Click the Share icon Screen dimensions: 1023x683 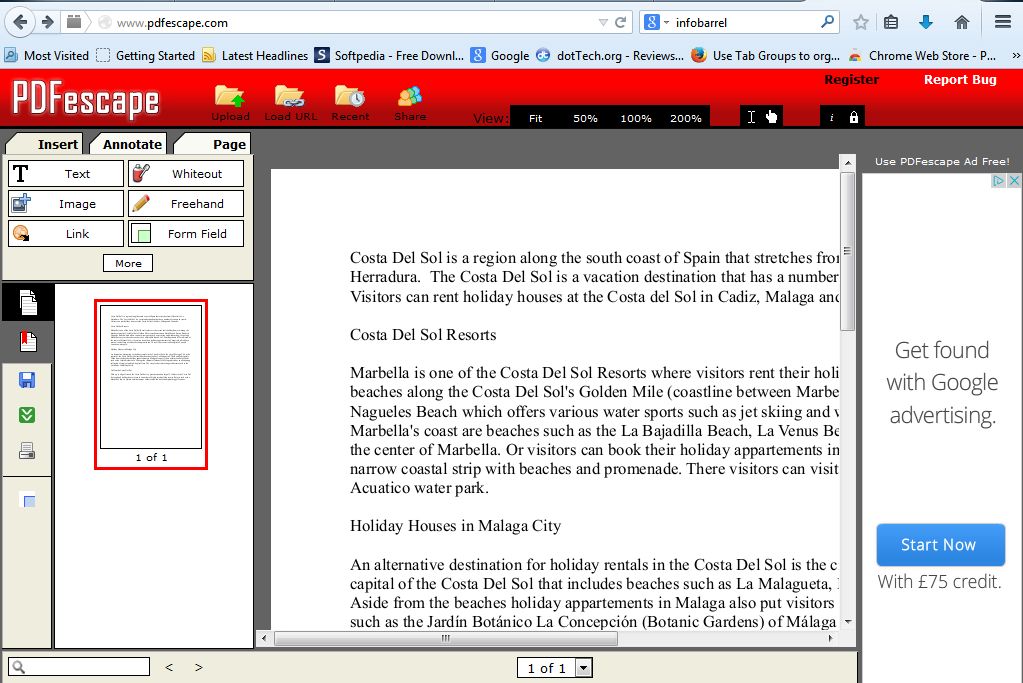(410, 98)
